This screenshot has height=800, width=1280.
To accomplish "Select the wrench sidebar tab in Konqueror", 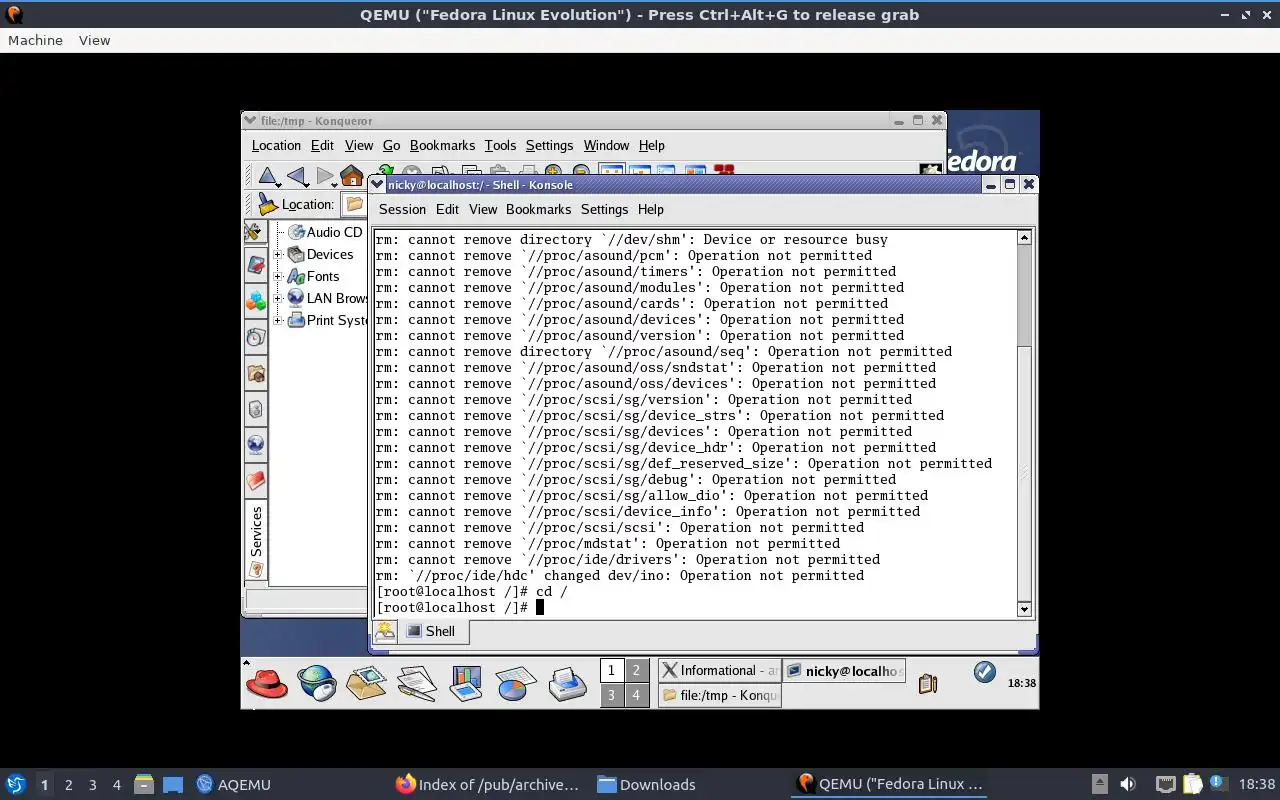I will pyautogui.click(x=255, y=231).
